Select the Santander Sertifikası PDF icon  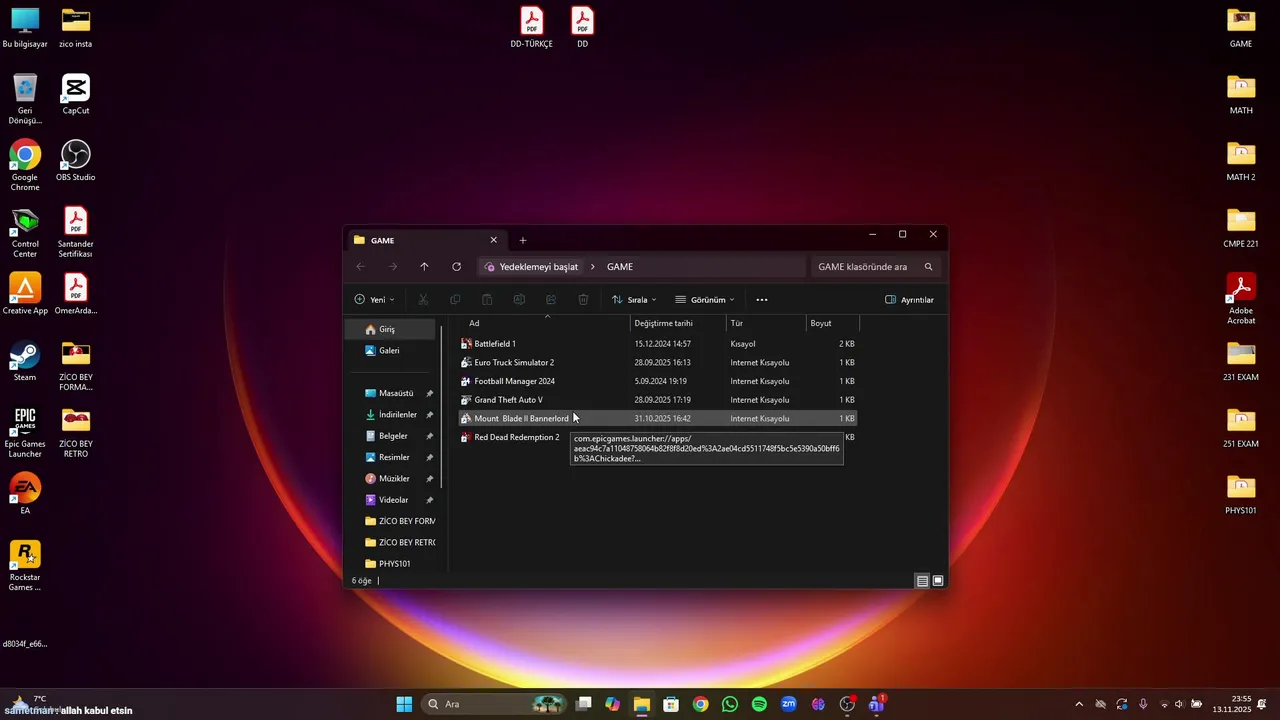pos(76,233)
